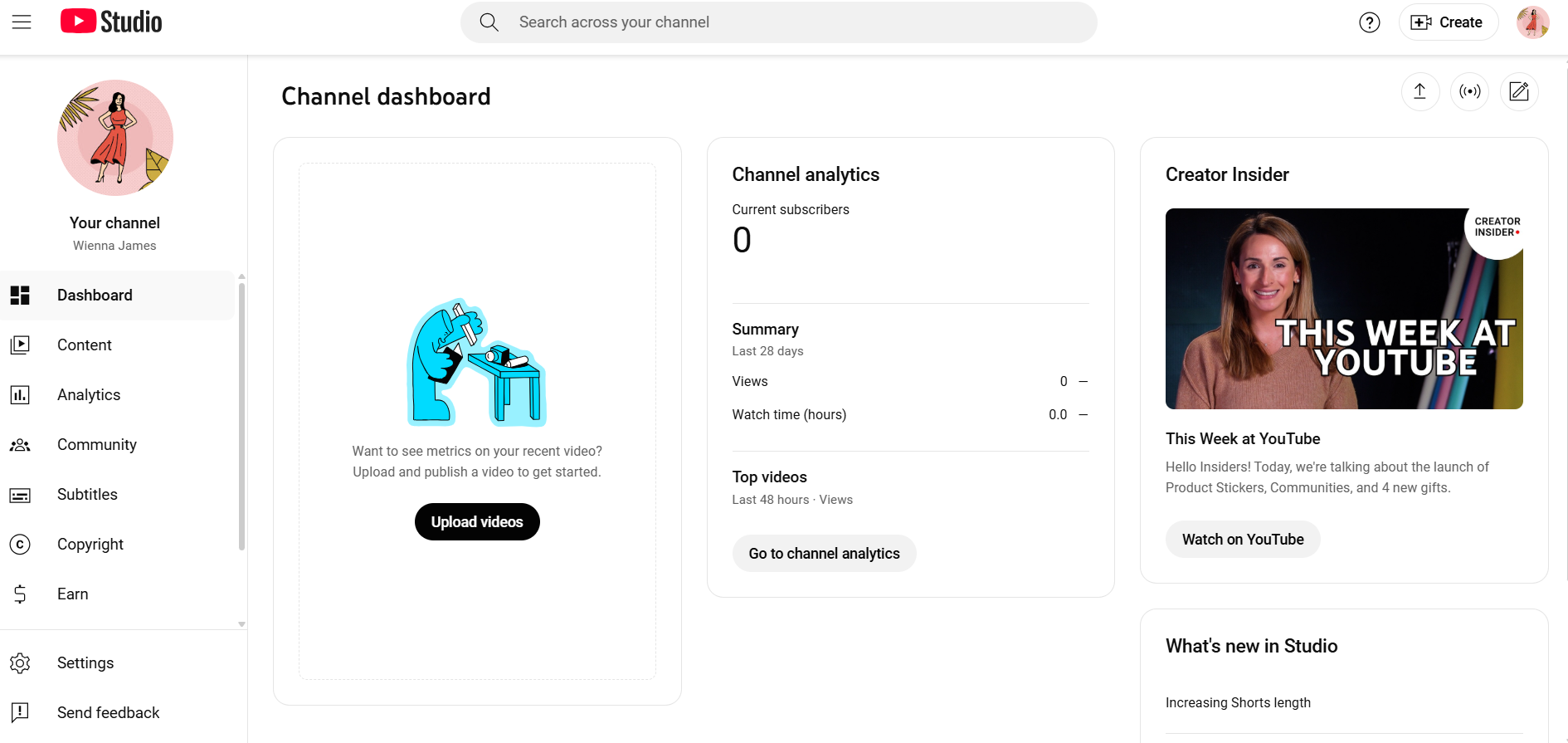
Task: Click the Current subscribers label
Action: [791, 210]
